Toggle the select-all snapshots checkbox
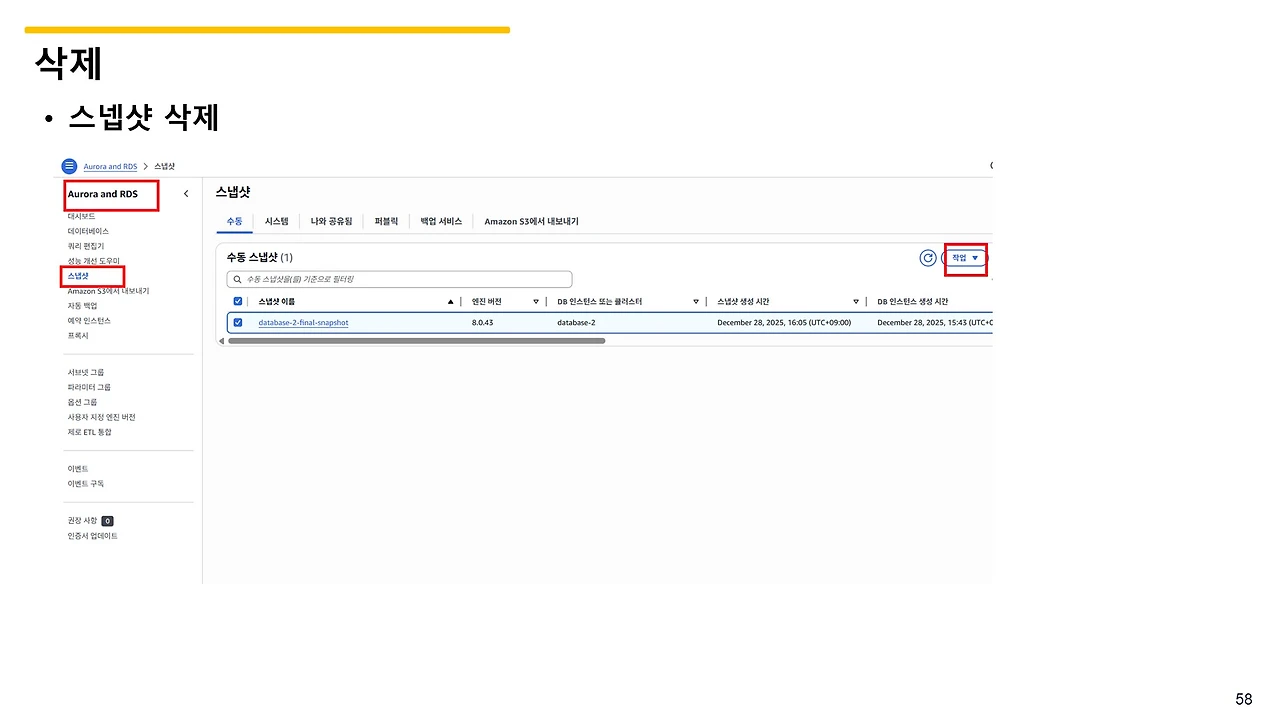 (x=238, y=301)
